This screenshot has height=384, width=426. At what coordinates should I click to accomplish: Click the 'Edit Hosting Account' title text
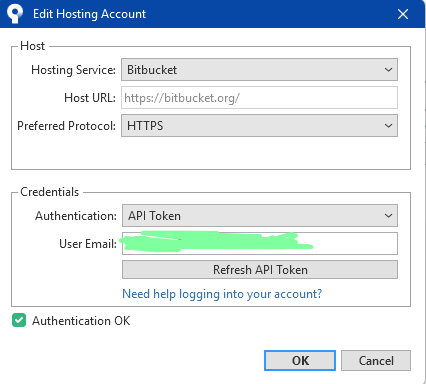[x=89, y=14]
